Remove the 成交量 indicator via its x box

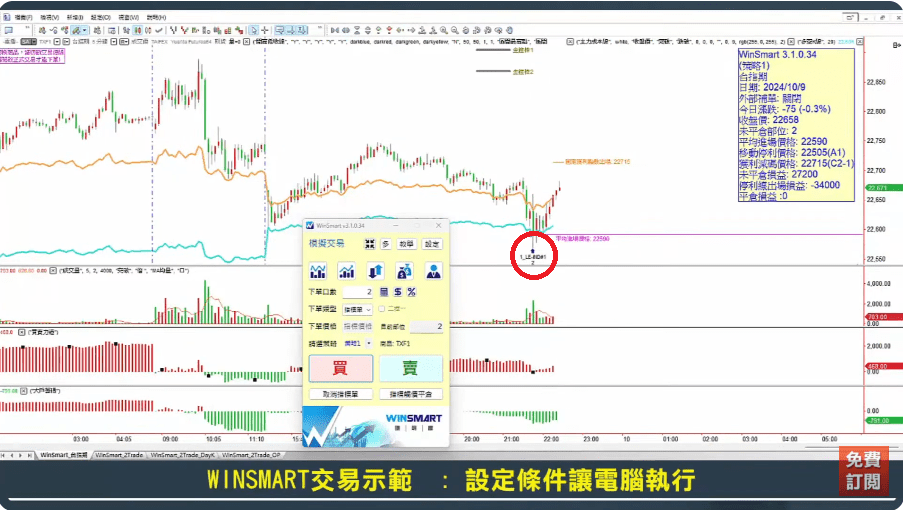coord(53,270)
